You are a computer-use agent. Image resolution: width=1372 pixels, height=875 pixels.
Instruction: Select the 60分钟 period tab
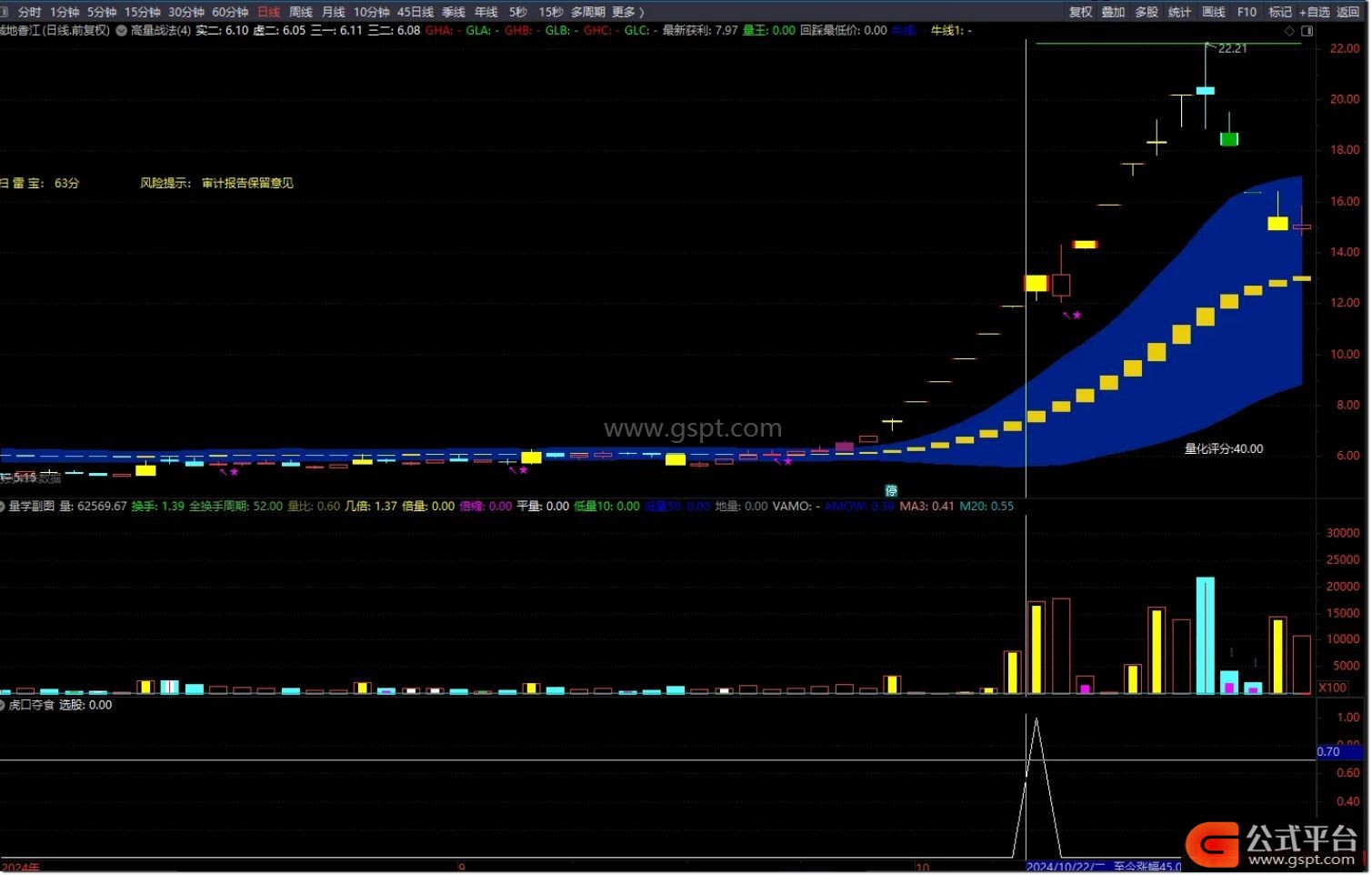[x=230, y=12]
